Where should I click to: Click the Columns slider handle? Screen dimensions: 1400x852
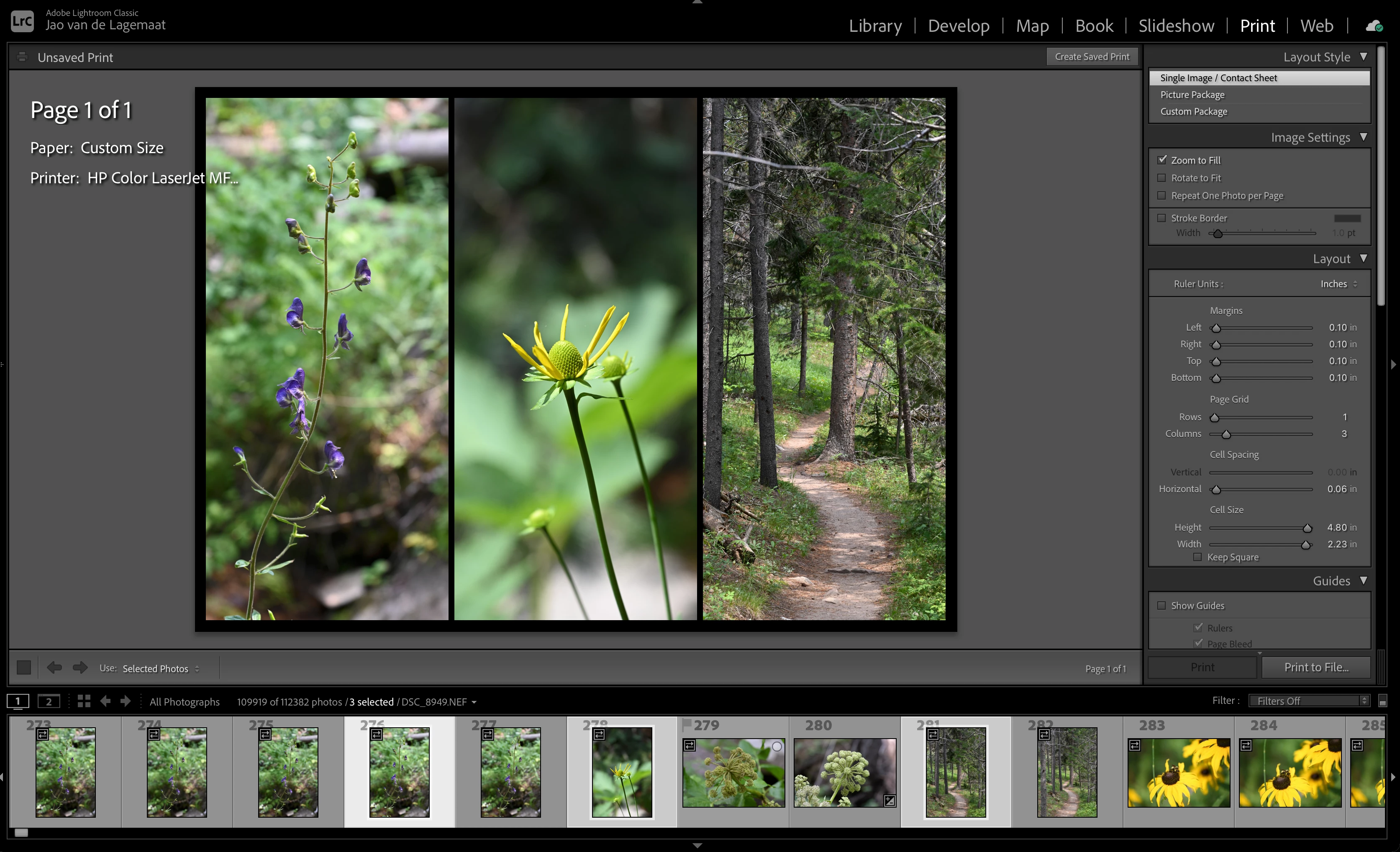[x=1226, y=434]
